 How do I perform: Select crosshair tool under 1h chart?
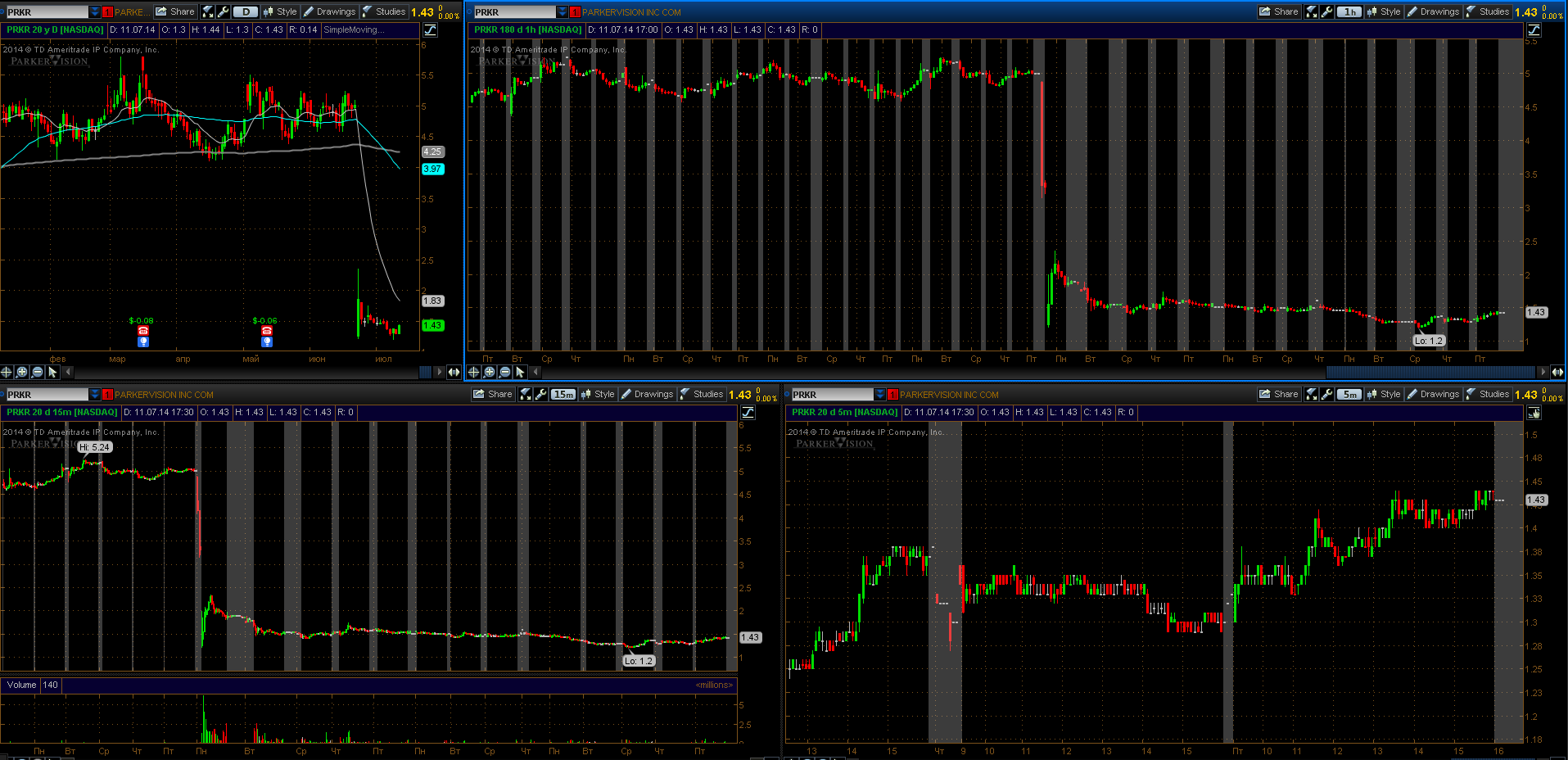[x=473, y=372]
